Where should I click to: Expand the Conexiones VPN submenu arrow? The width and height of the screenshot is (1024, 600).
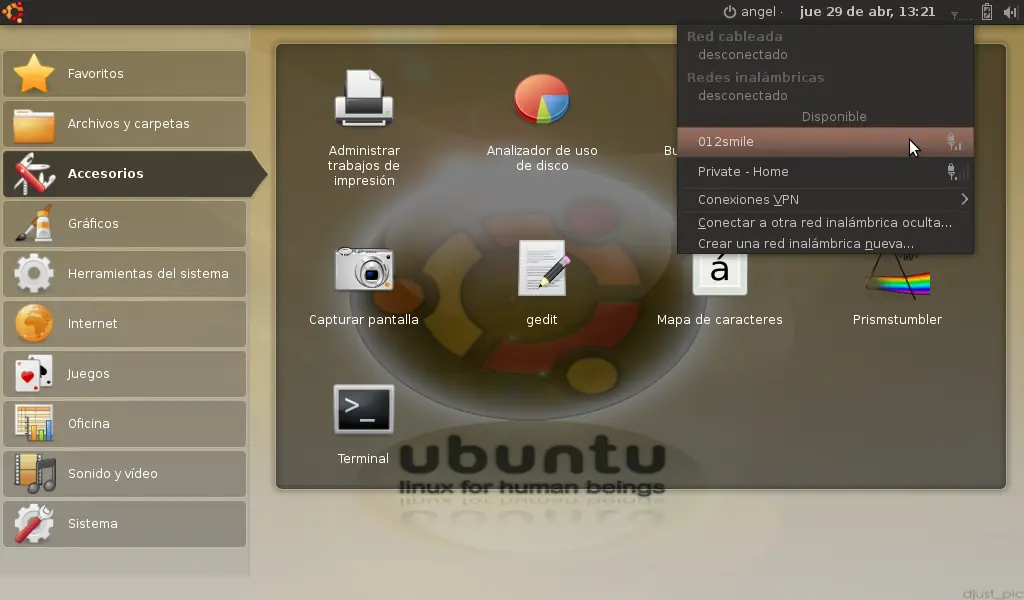pyautogui.click(x=964, y=199)
